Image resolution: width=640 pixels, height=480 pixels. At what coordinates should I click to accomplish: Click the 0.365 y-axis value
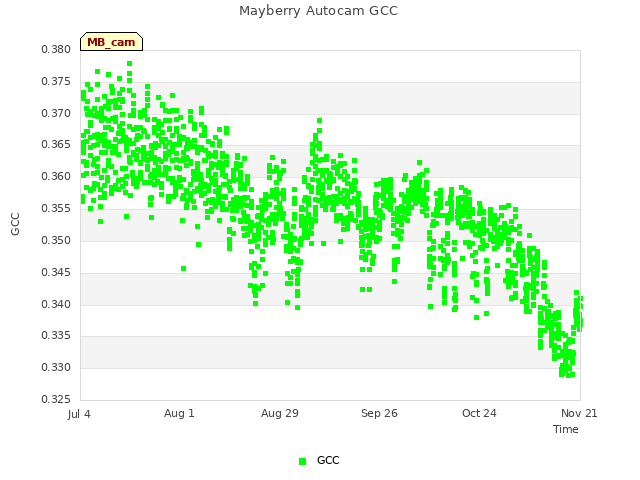(56, 144)
